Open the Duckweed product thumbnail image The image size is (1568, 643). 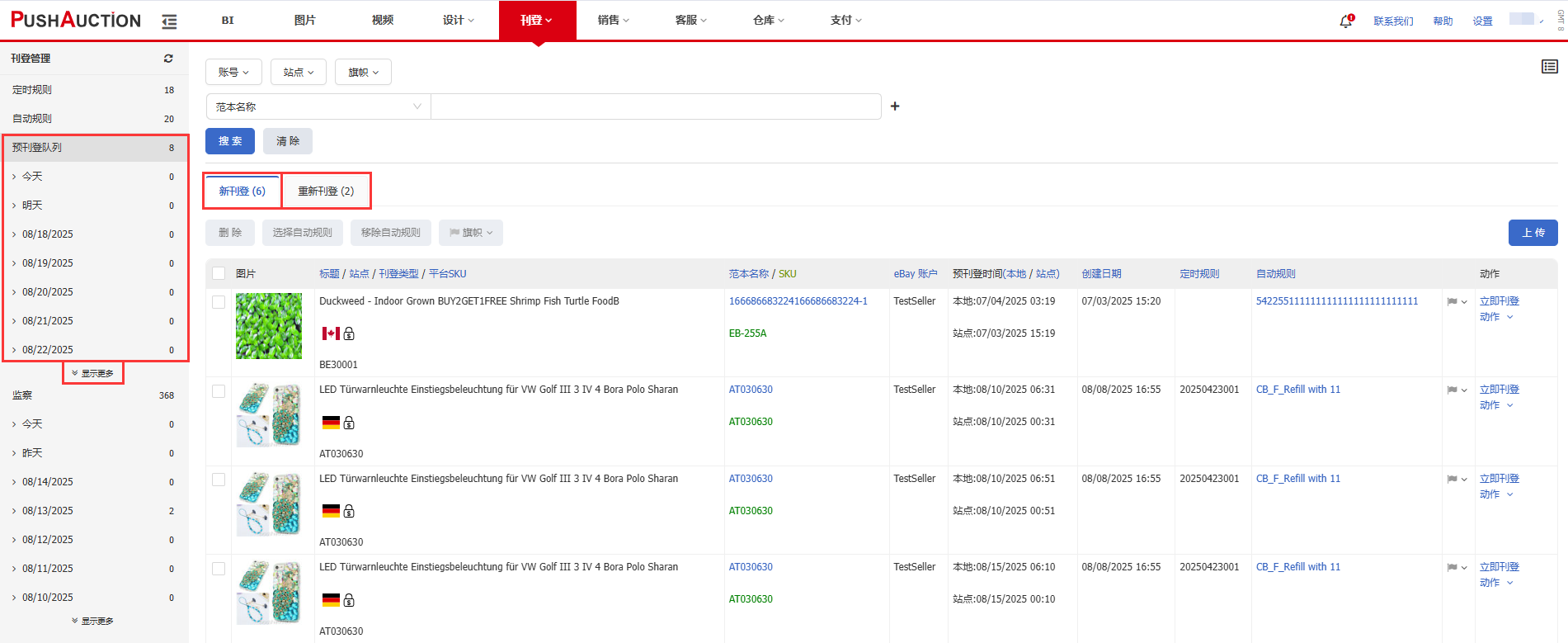269,326
